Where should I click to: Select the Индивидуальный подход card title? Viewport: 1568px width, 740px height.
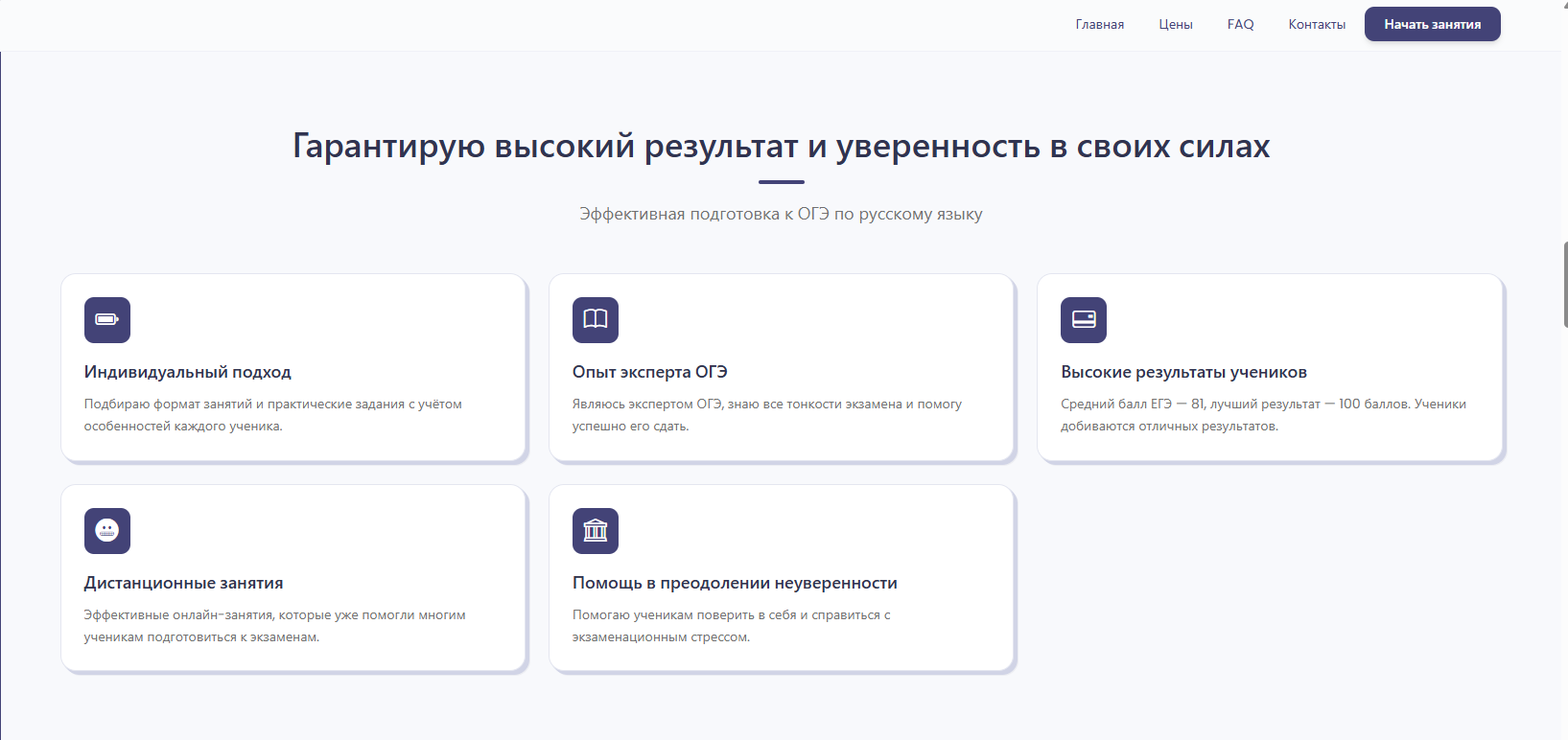[188, 372]
